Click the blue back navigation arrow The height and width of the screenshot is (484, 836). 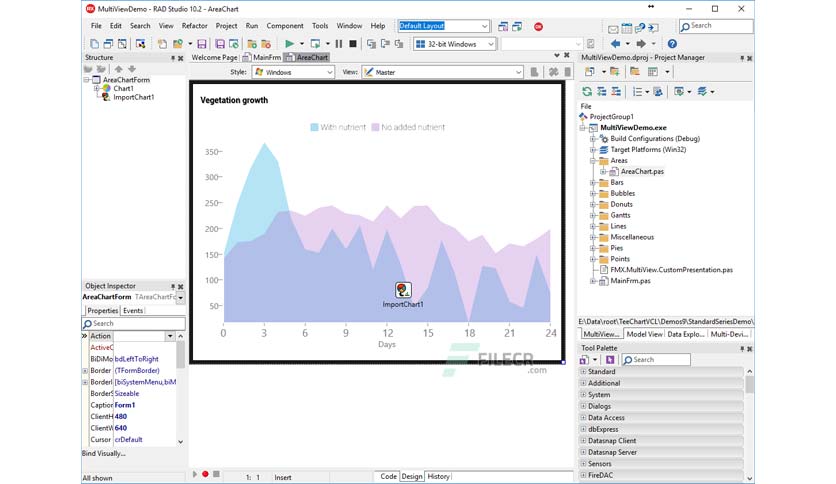(x=615, y=44)
